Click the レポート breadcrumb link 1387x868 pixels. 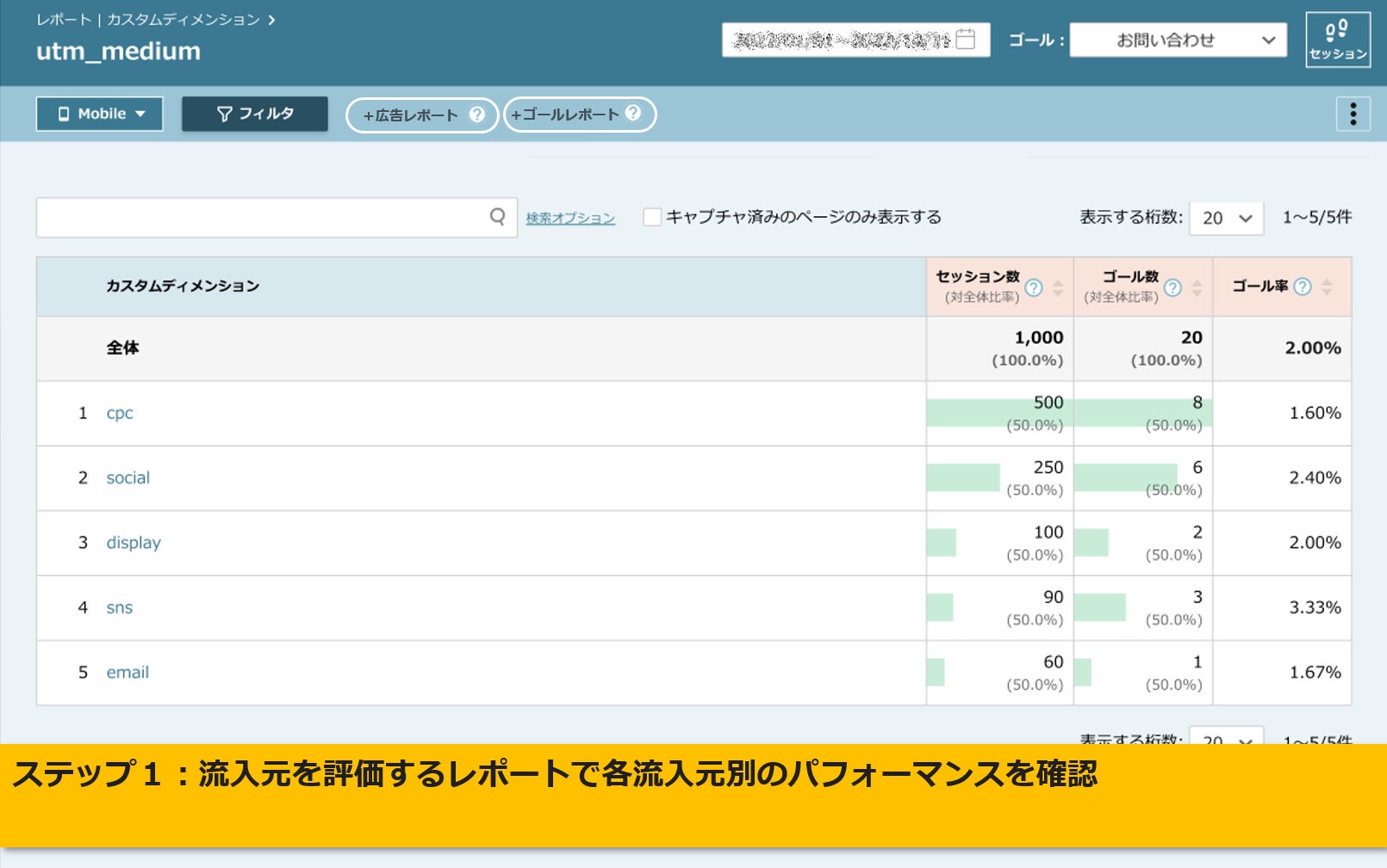tap(64, 20)
